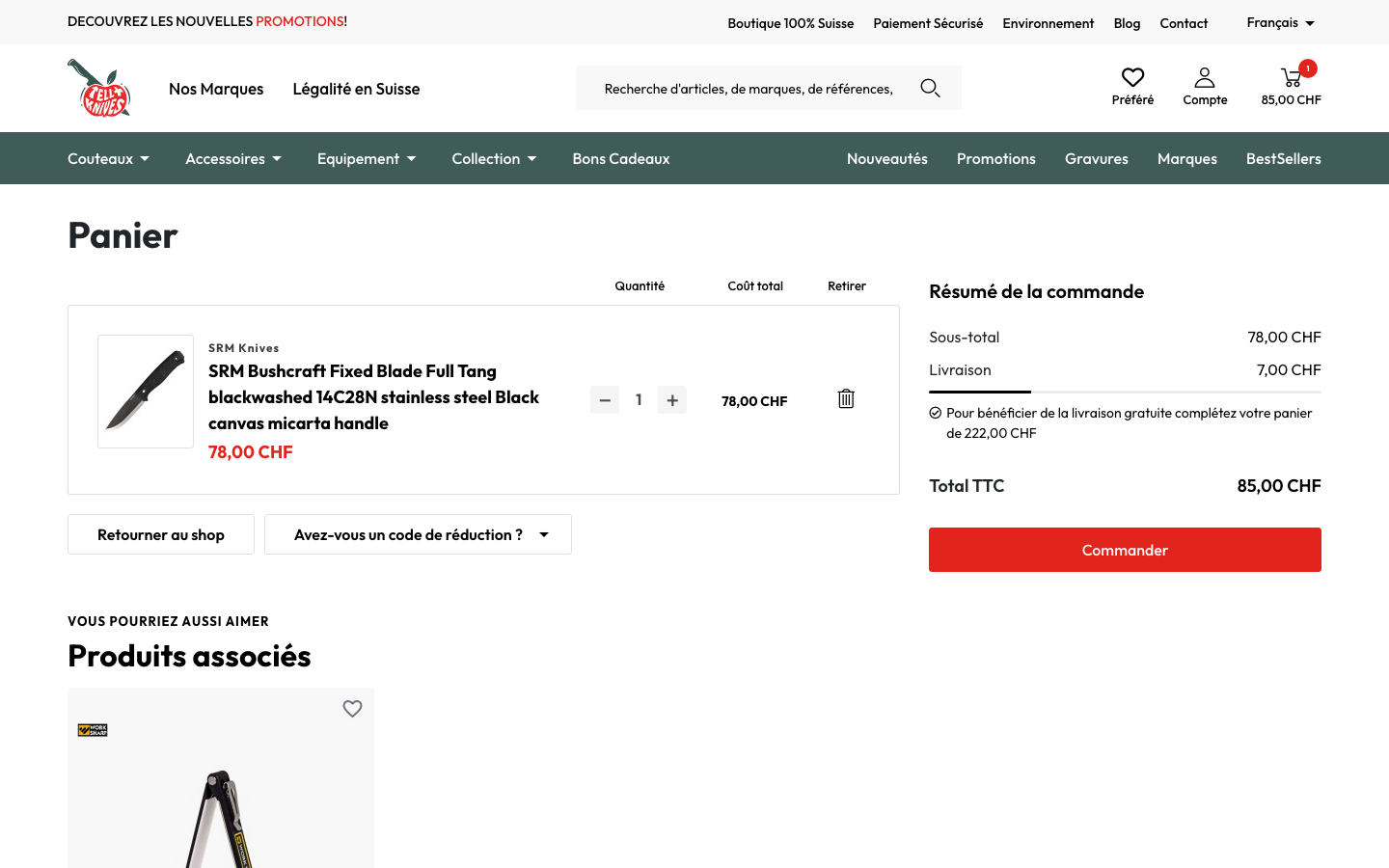Open Marques in the green navigation bar
Viewport: 1389px width, 868px height.
(x=1187, y=158)
